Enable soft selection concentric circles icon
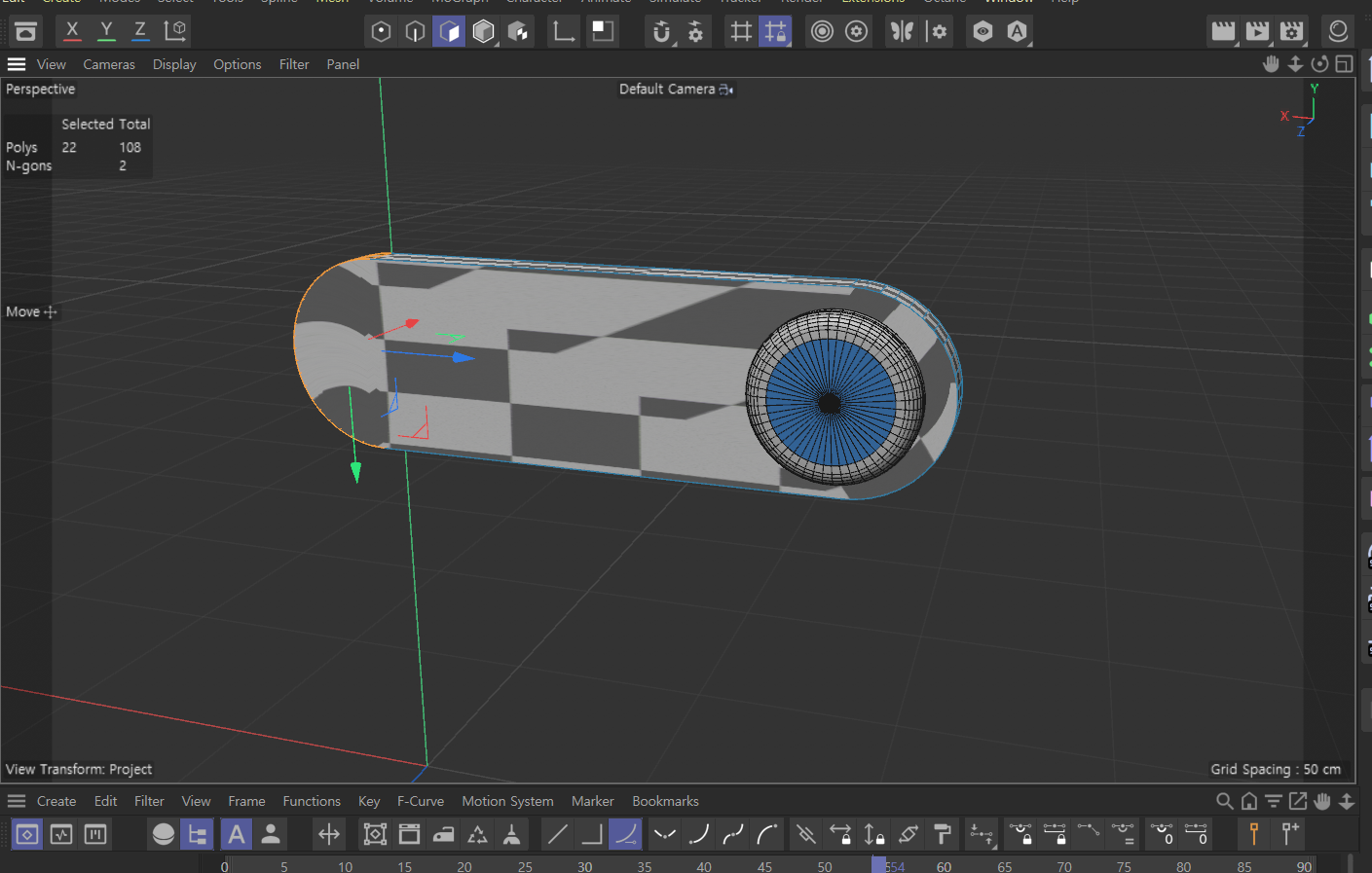Screen dimensions: 1372x873 pos(822,31)
